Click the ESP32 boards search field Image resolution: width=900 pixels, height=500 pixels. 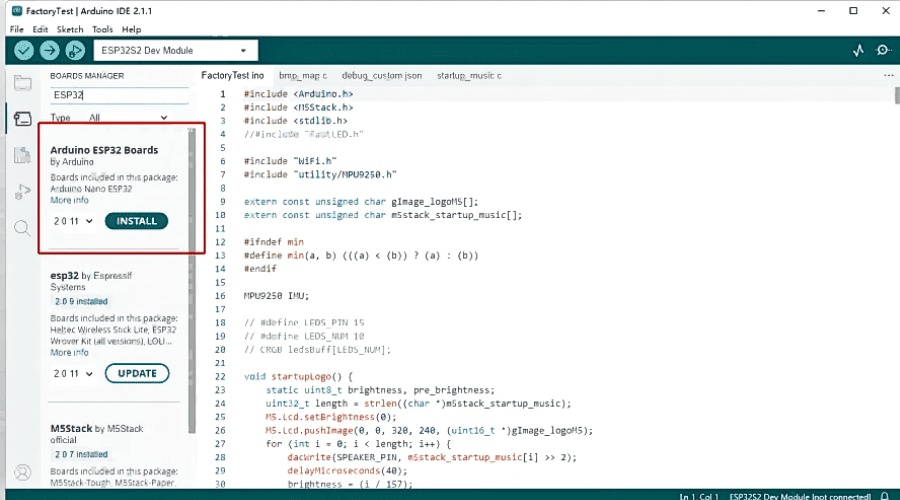point(118,95)
